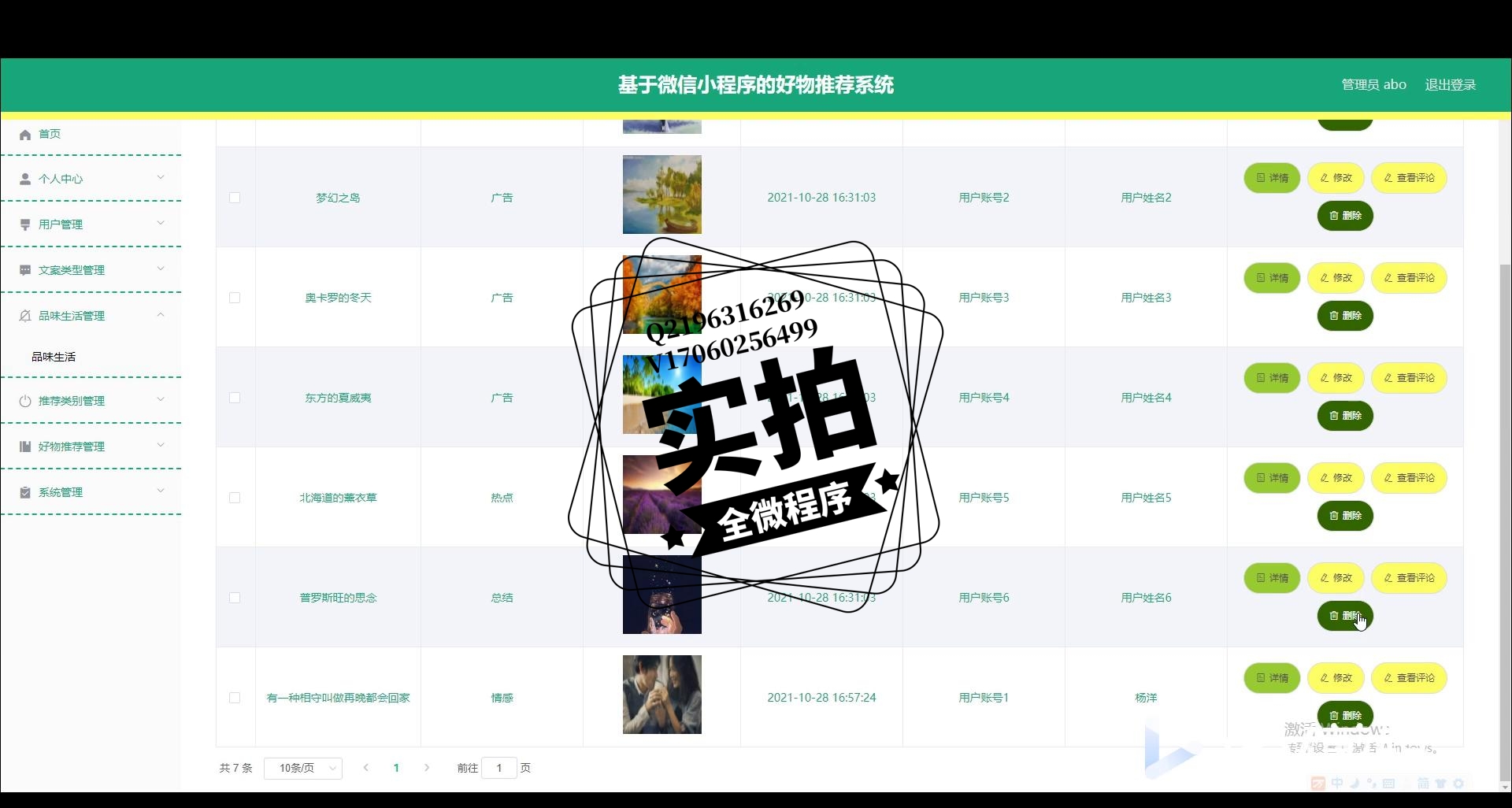Click the 管理员 abo user label

[1373, 84]
